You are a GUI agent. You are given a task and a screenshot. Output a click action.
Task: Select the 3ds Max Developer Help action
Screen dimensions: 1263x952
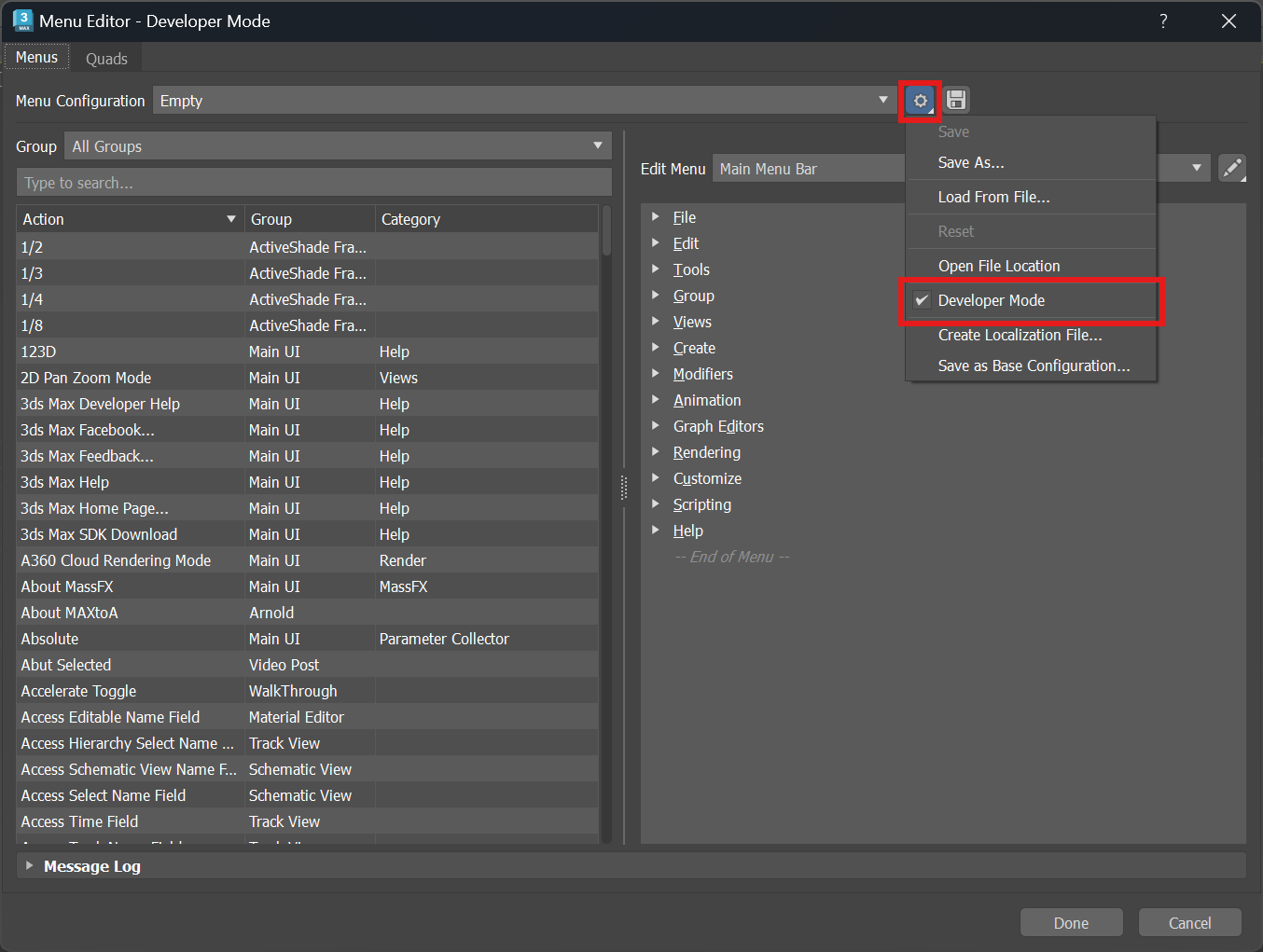coord(308,404)
